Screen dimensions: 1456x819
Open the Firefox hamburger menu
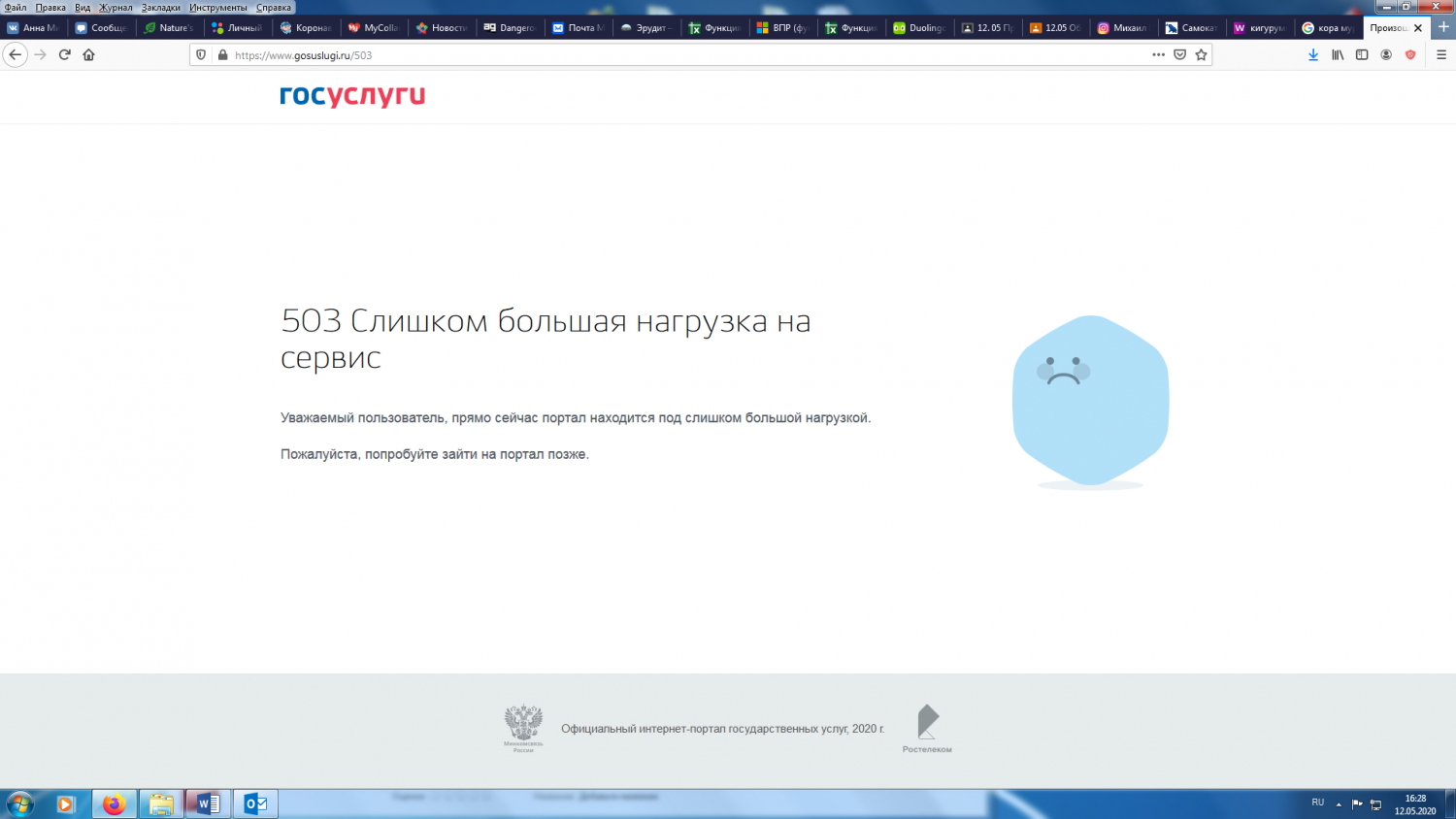click(1441, 55)
